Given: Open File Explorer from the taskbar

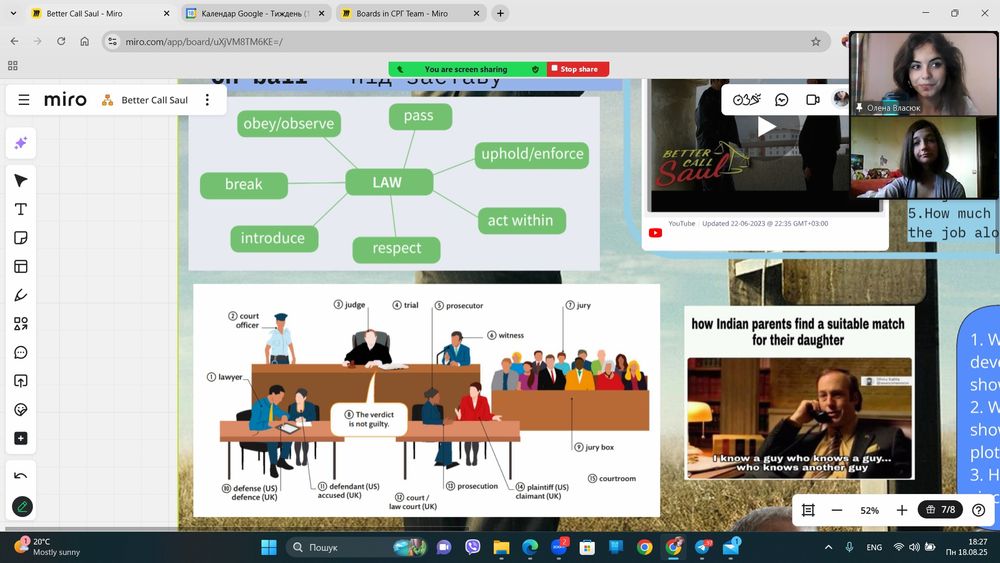Looking at the screenshot, I should pyautogui.click(x=501, y=547).
